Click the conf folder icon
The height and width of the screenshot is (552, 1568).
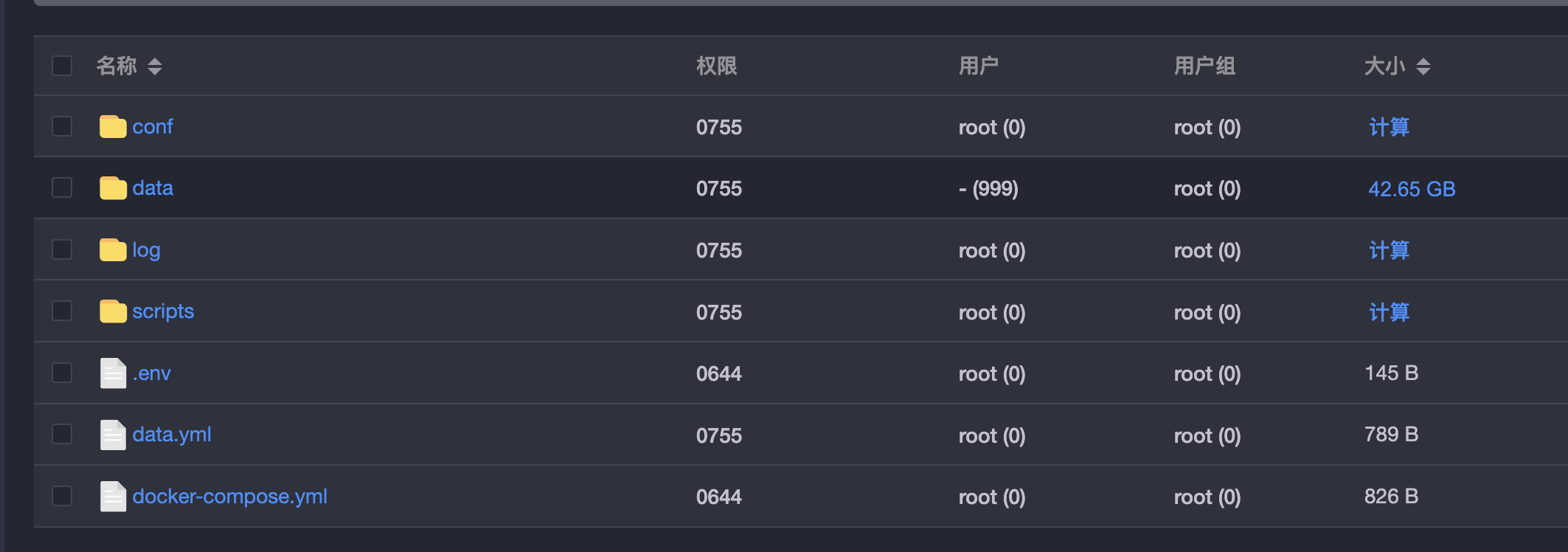click(113, 126)
